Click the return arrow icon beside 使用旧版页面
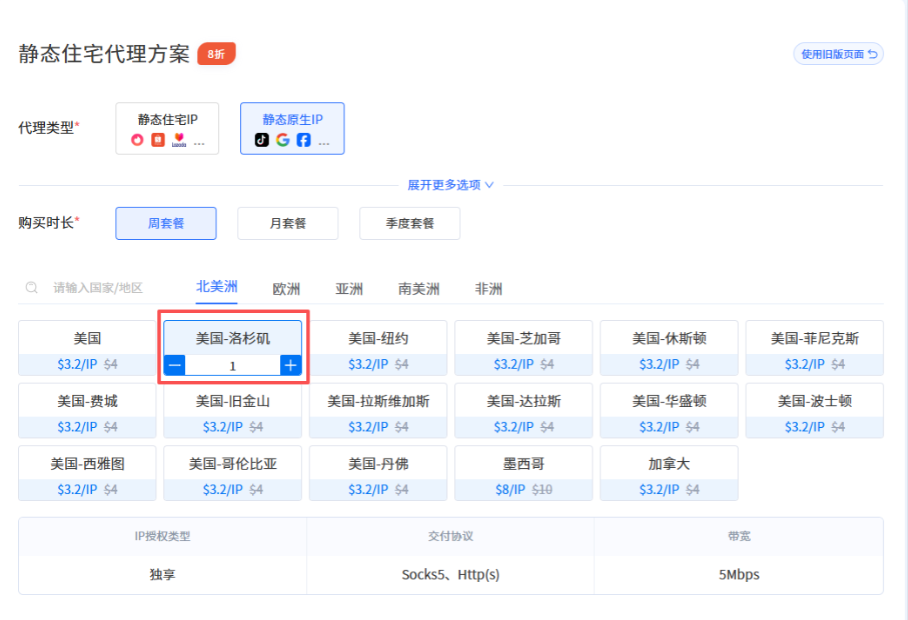 pyautogui.click(x=873, y=54)
